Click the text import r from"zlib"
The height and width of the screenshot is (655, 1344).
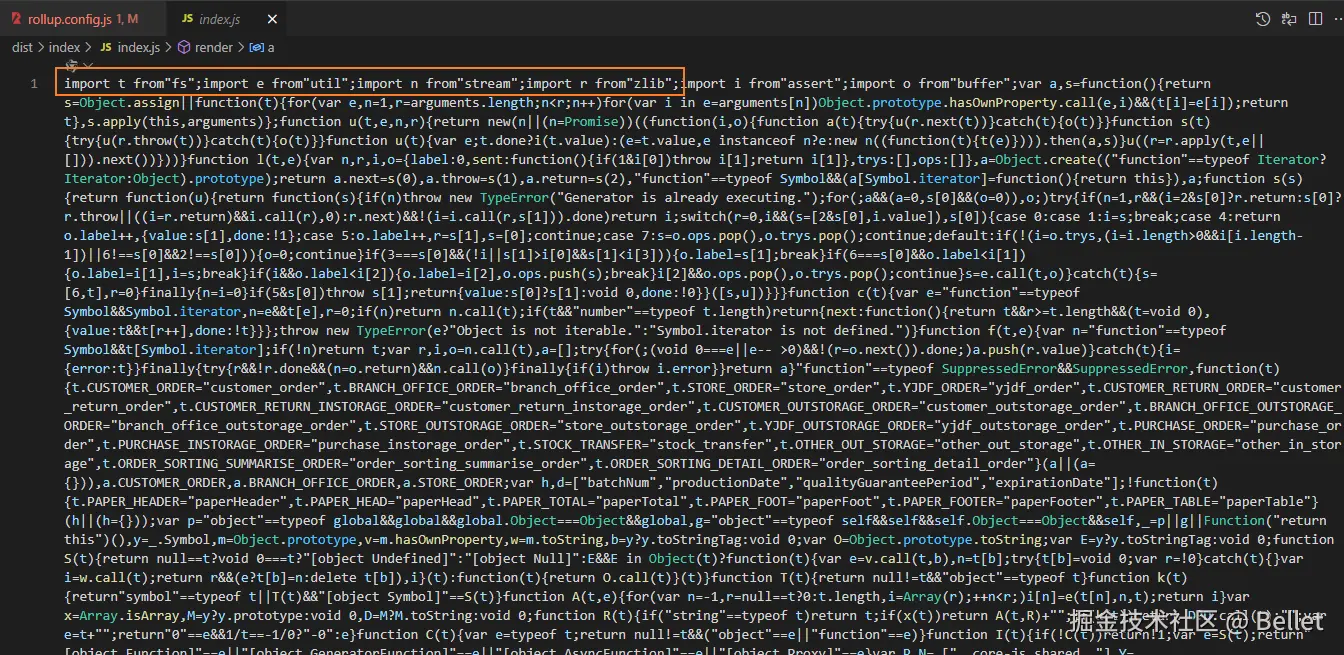coord(601,83)
